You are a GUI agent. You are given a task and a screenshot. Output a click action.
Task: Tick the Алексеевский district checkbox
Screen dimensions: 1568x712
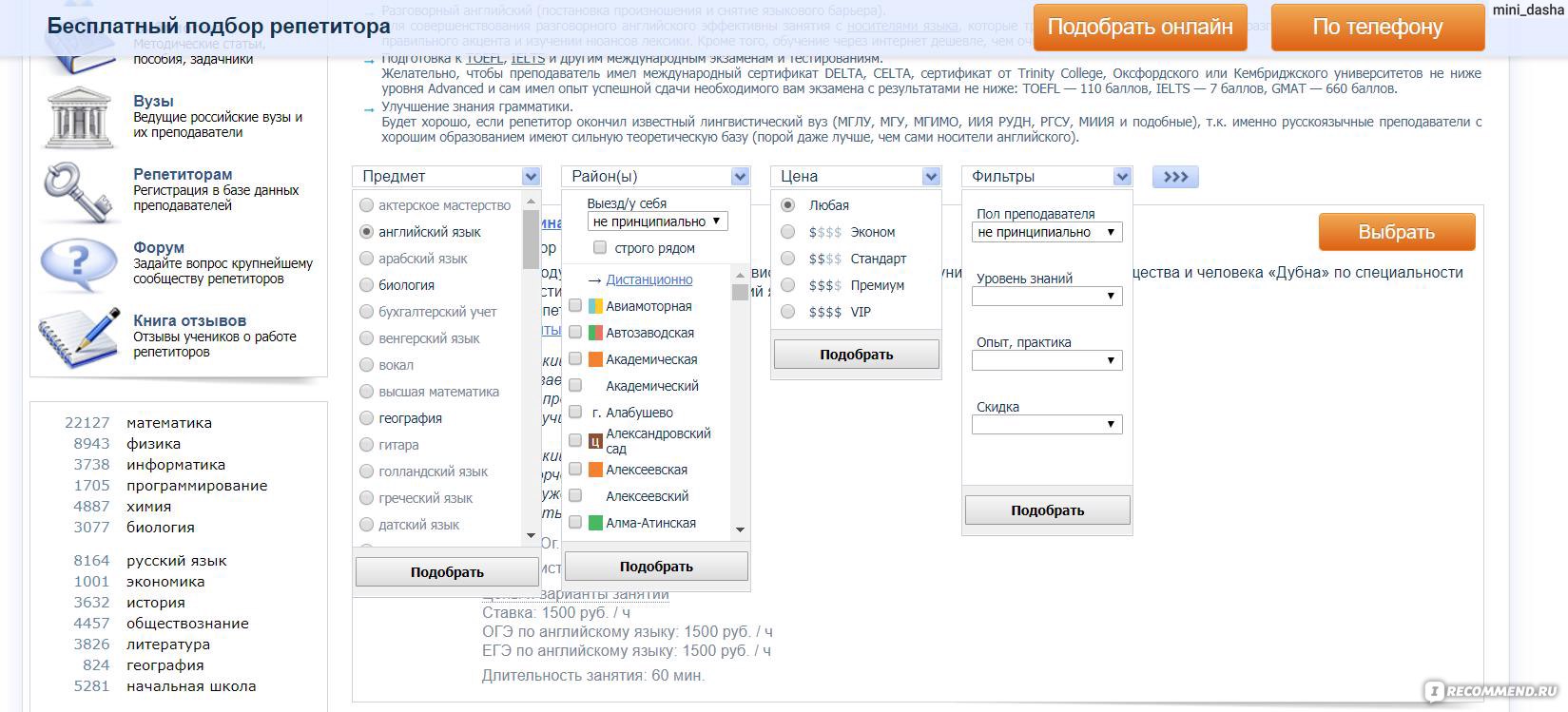574,496
